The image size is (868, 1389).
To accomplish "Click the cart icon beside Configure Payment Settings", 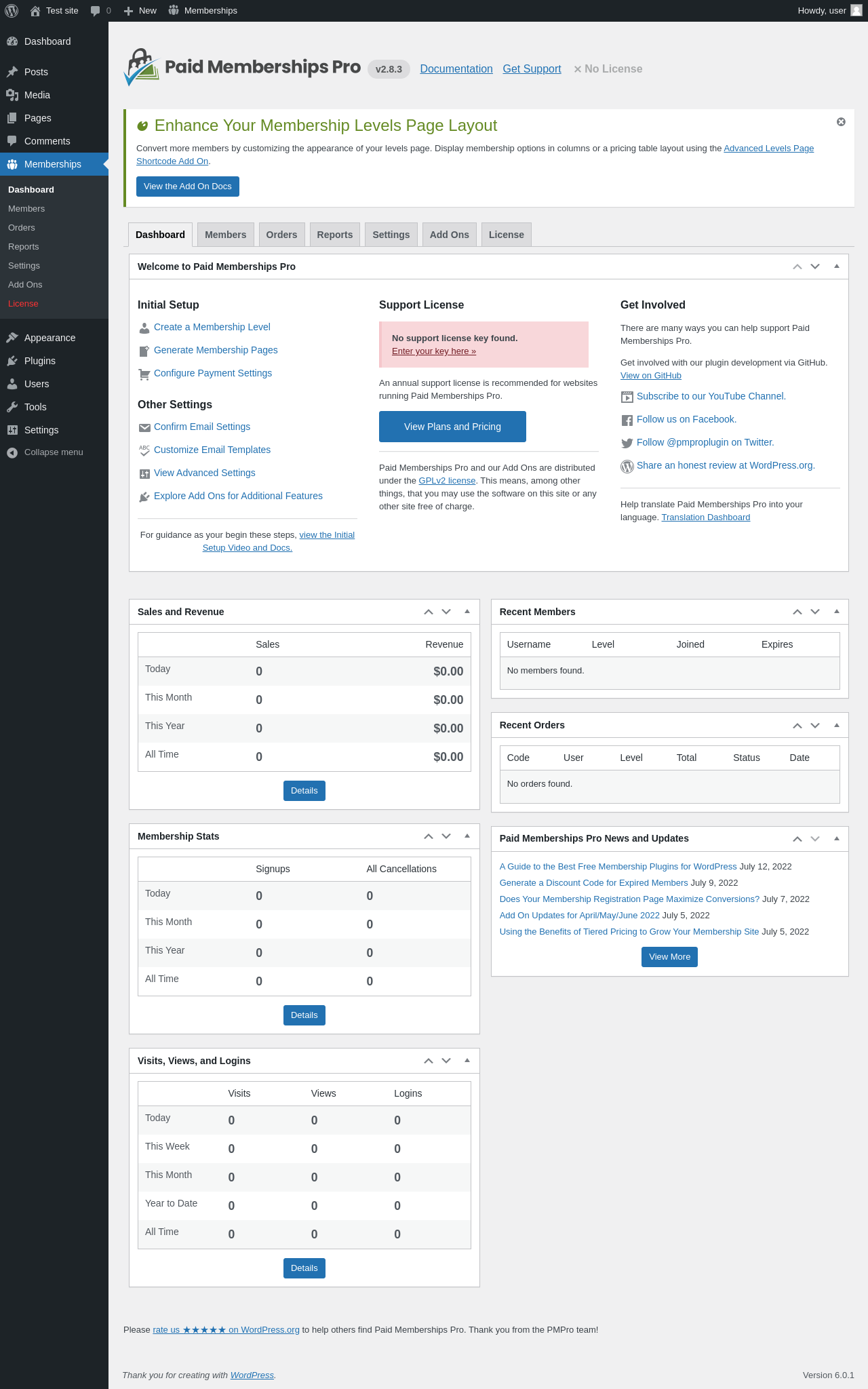I will tap(144, 374).
